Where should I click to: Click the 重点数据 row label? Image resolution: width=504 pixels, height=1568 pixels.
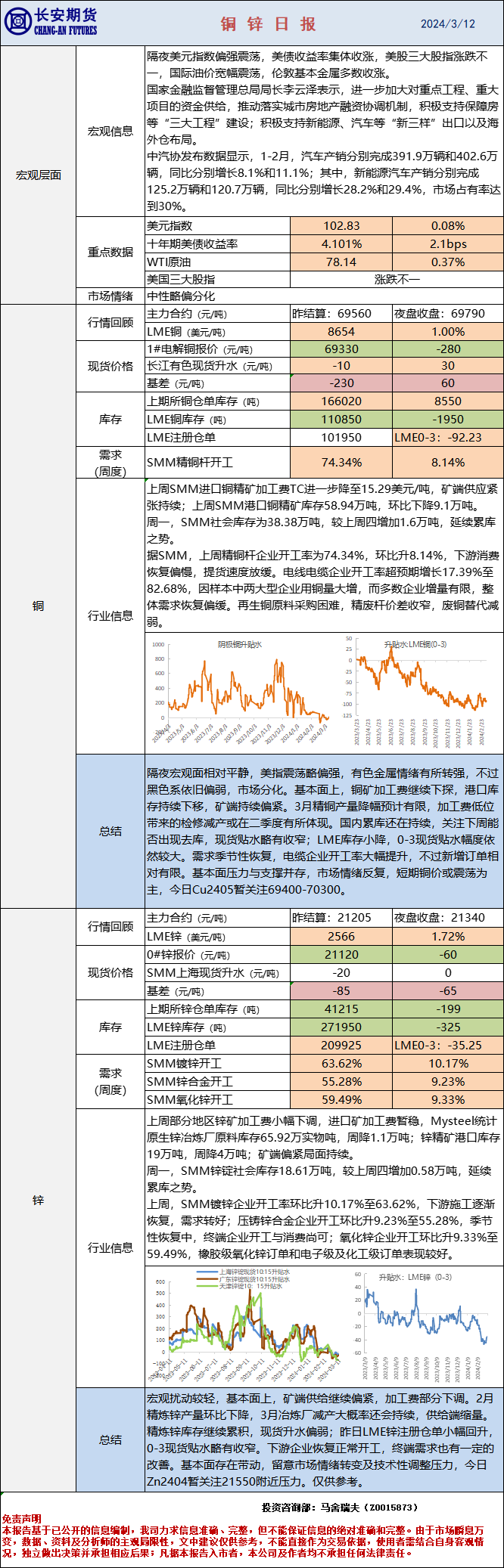tap(110, 252)
